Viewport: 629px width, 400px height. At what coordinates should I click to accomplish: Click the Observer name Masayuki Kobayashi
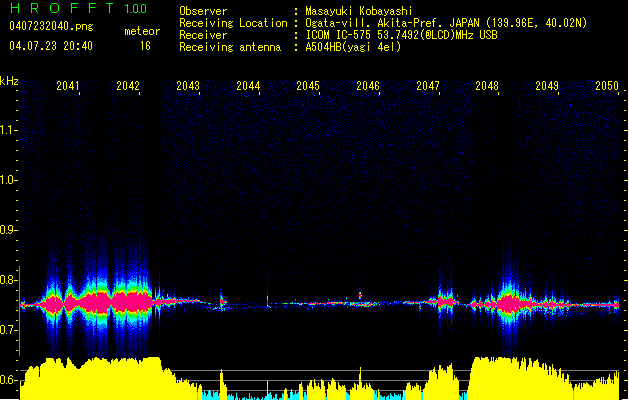(359, 11)
